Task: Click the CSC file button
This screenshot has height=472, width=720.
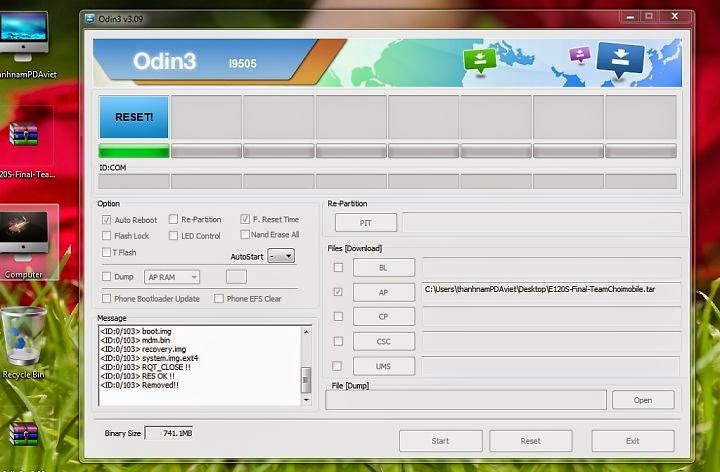Action: tap(384, 341)
